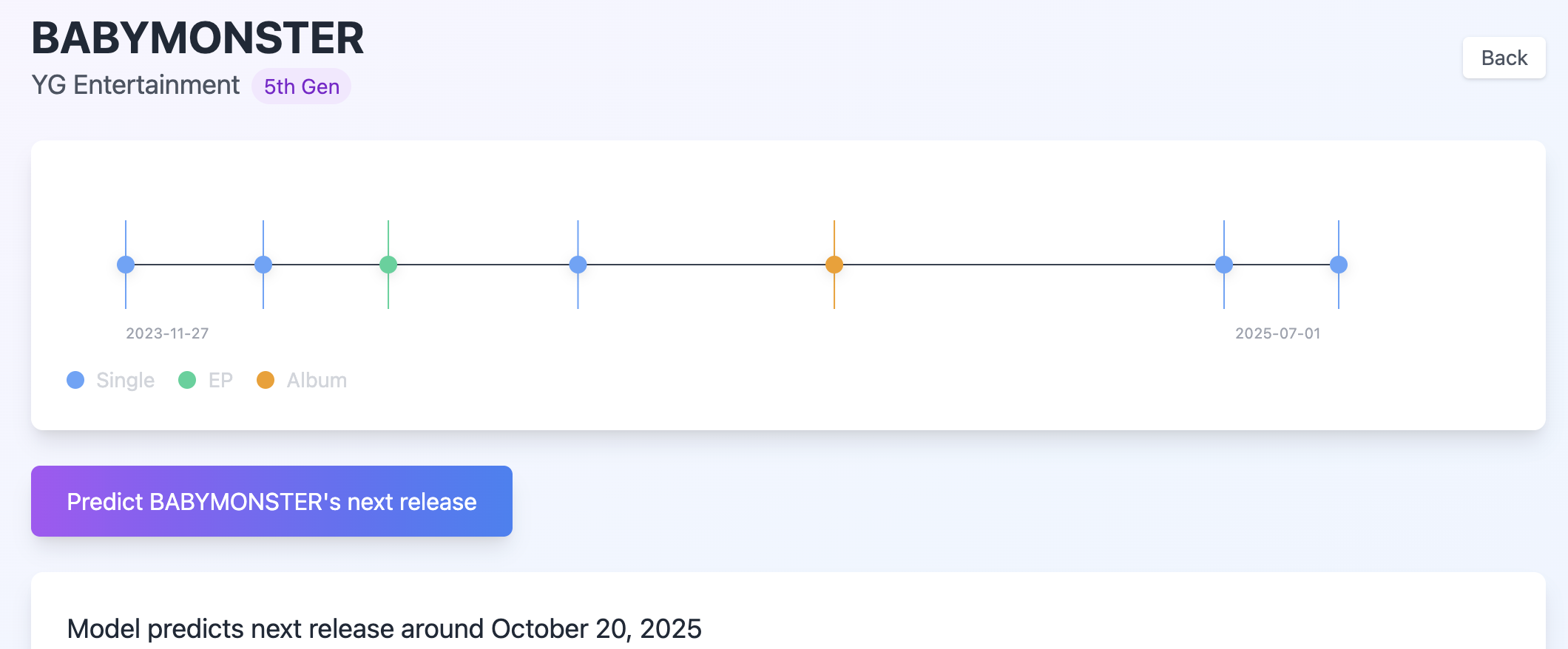Click the 2023-11-27 date label

click(167, 333)
